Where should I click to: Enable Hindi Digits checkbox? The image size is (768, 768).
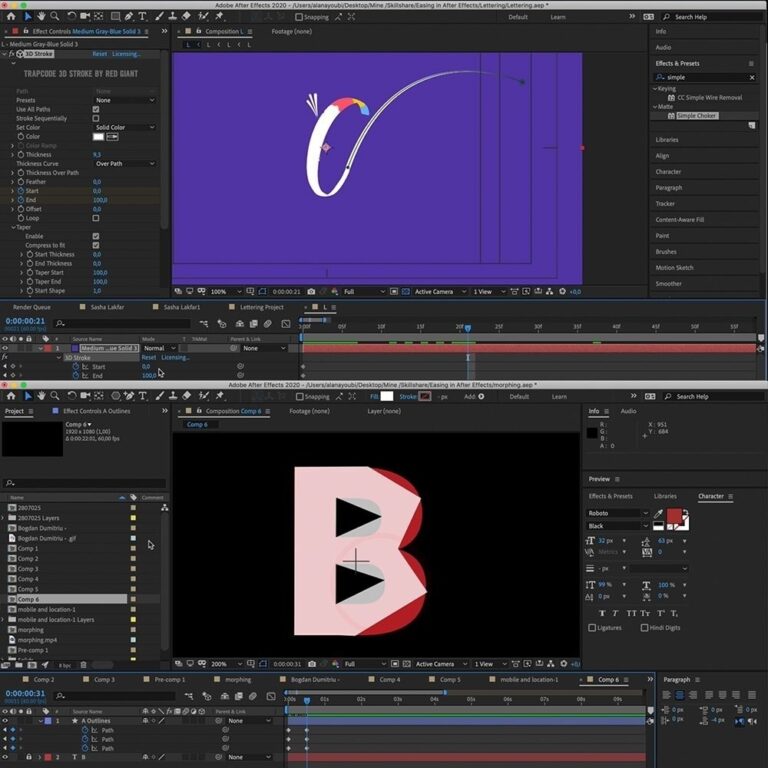[644, 627]
